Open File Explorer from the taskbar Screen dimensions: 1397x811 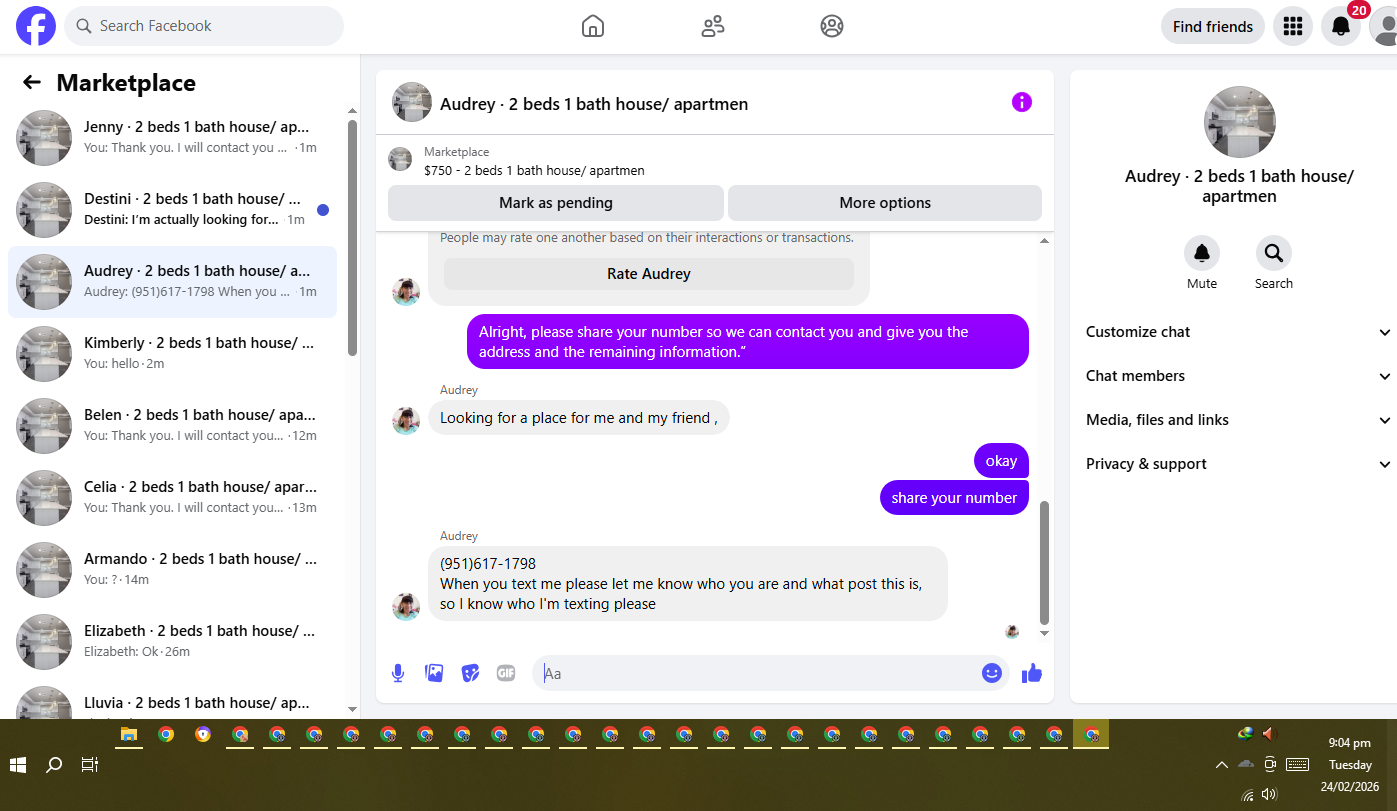click(128, 734)
